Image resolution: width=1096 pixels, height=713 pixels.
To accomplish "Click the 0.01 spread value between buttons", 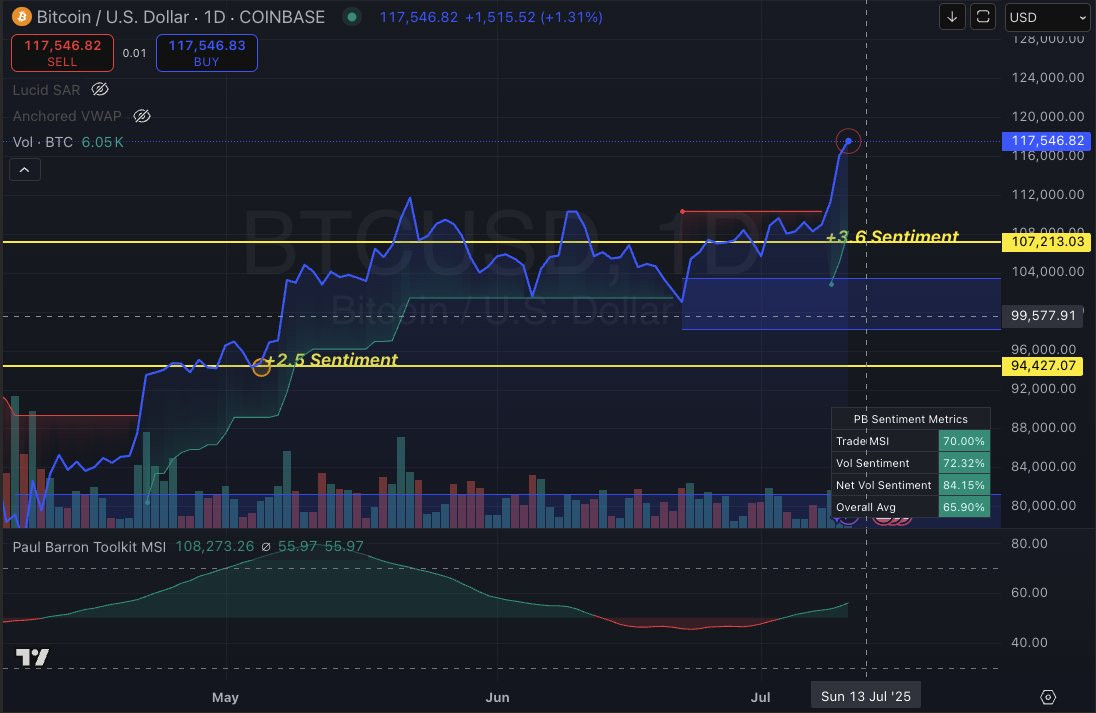I will coord(134,53).
